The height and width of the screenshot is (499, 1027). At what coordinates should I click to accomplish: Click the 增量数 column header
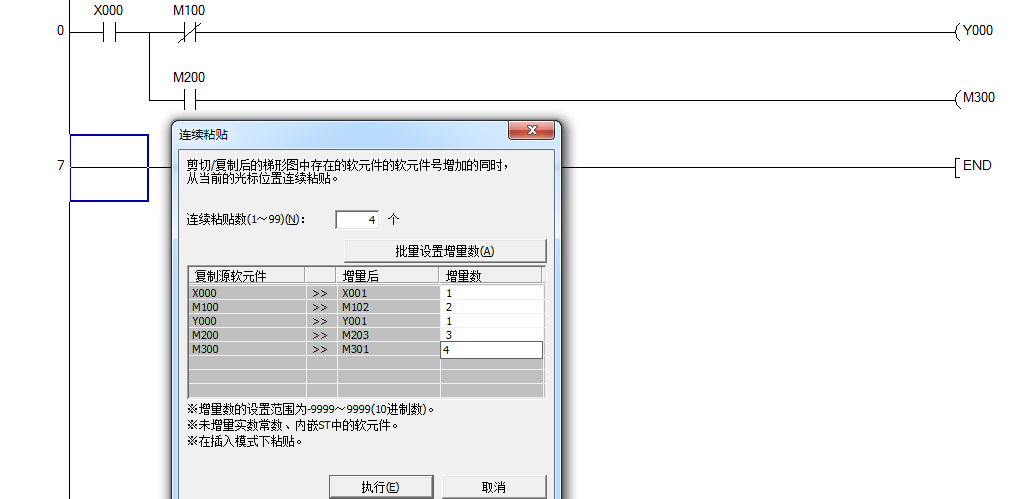[x=490, y=276]
